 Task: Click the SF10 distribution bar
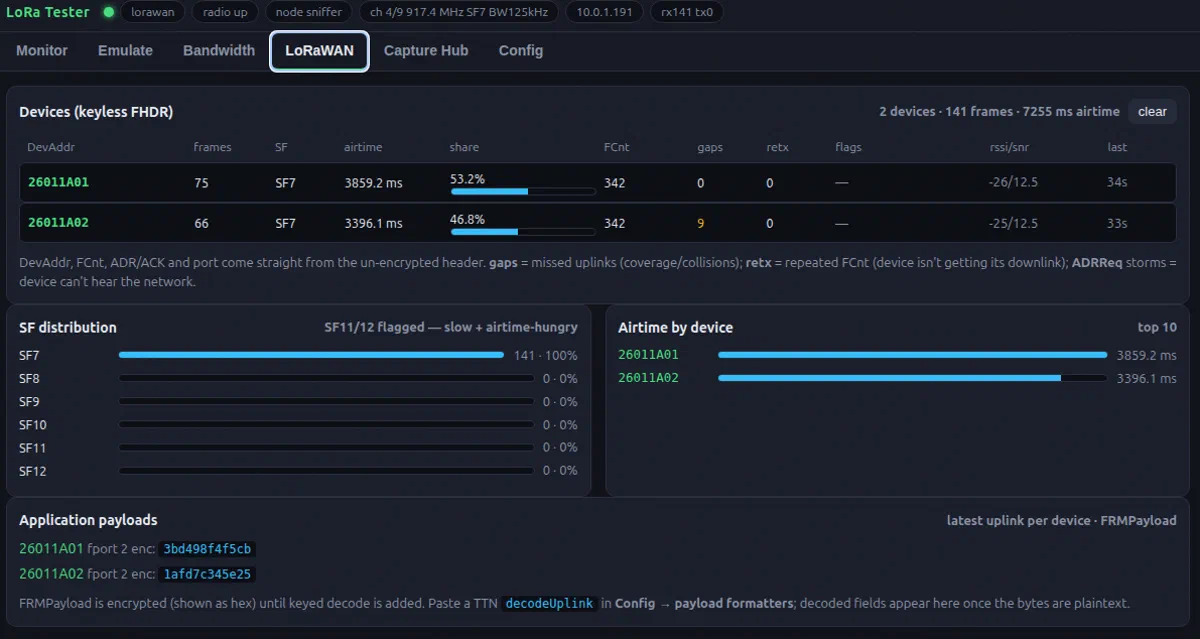point(326,424)
